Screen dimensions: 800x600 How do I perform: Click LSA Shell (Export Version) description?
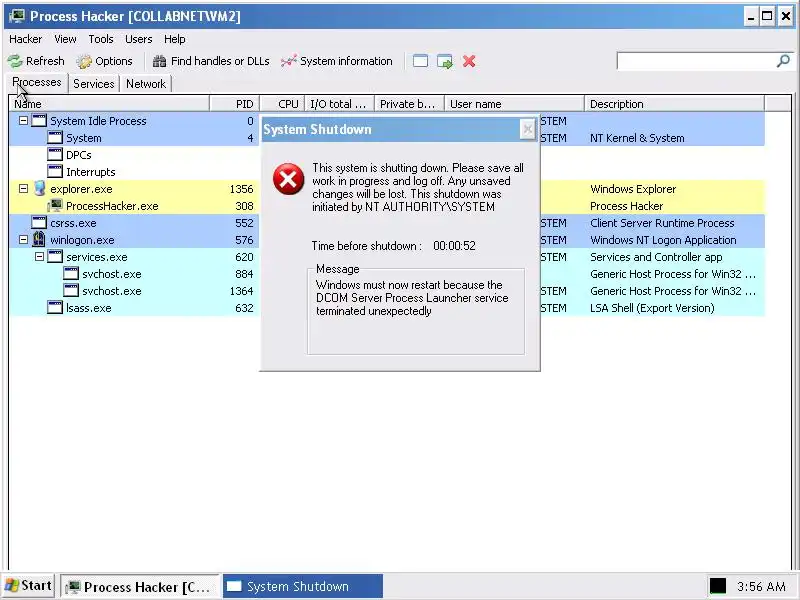pos(652,308)
